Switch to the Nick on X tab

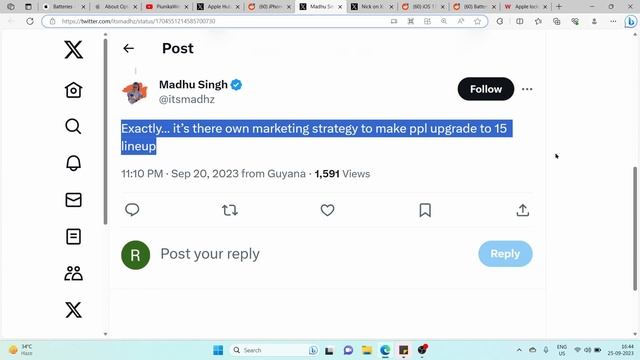point(372,7)
